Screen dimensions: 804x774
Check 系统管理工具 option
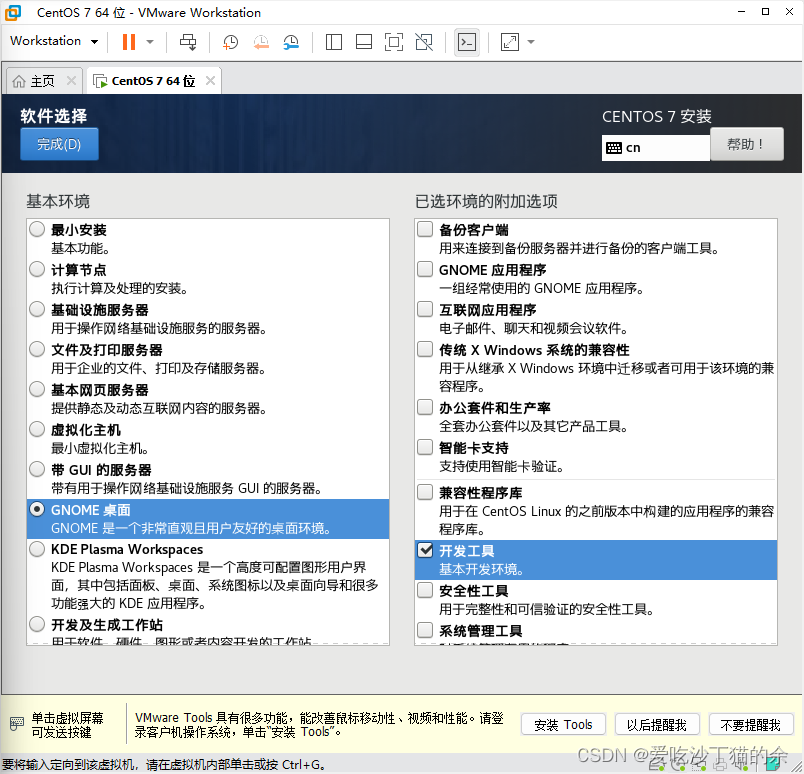pyautogui.click(x=425, y=629)
